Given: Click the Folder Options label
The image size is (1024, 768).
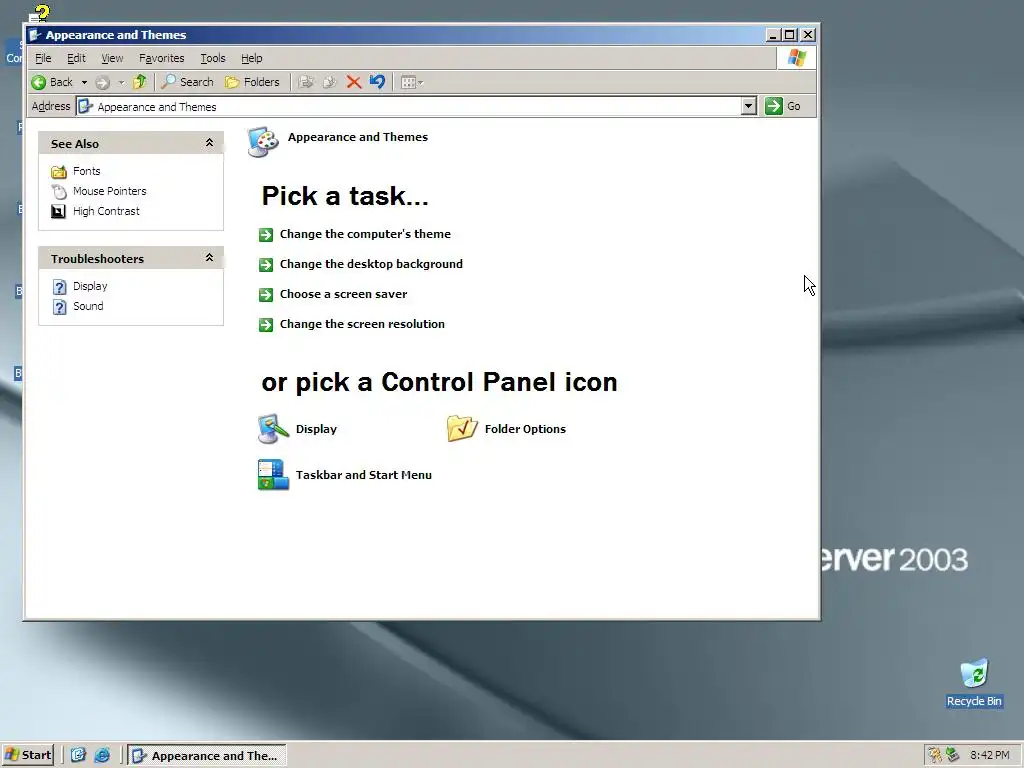Looking at the screenshot, I should point(525,429).
